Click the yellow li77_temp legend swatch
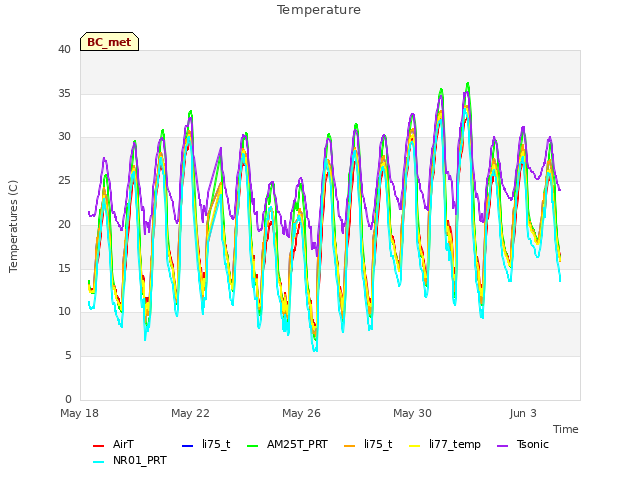The height and width of the screenshot is (480, 640). coord(415,446)
